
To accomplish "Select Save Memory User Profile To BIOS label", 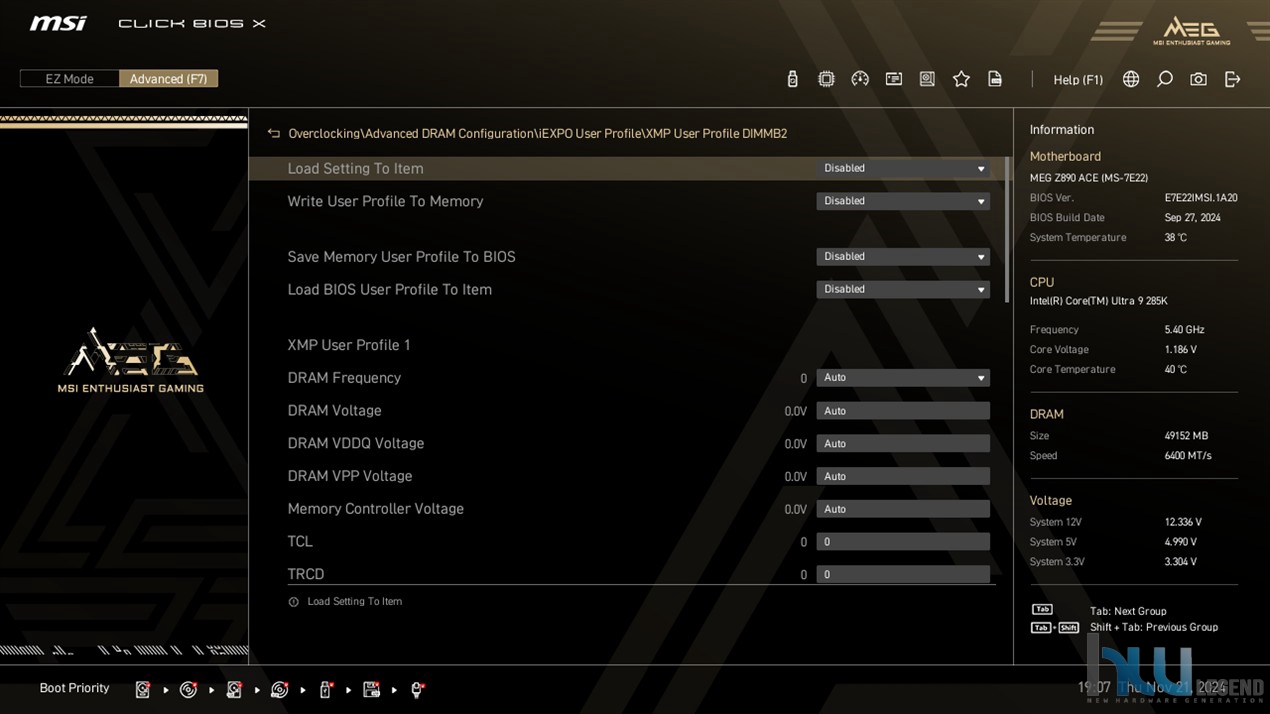I will [401, 257].
